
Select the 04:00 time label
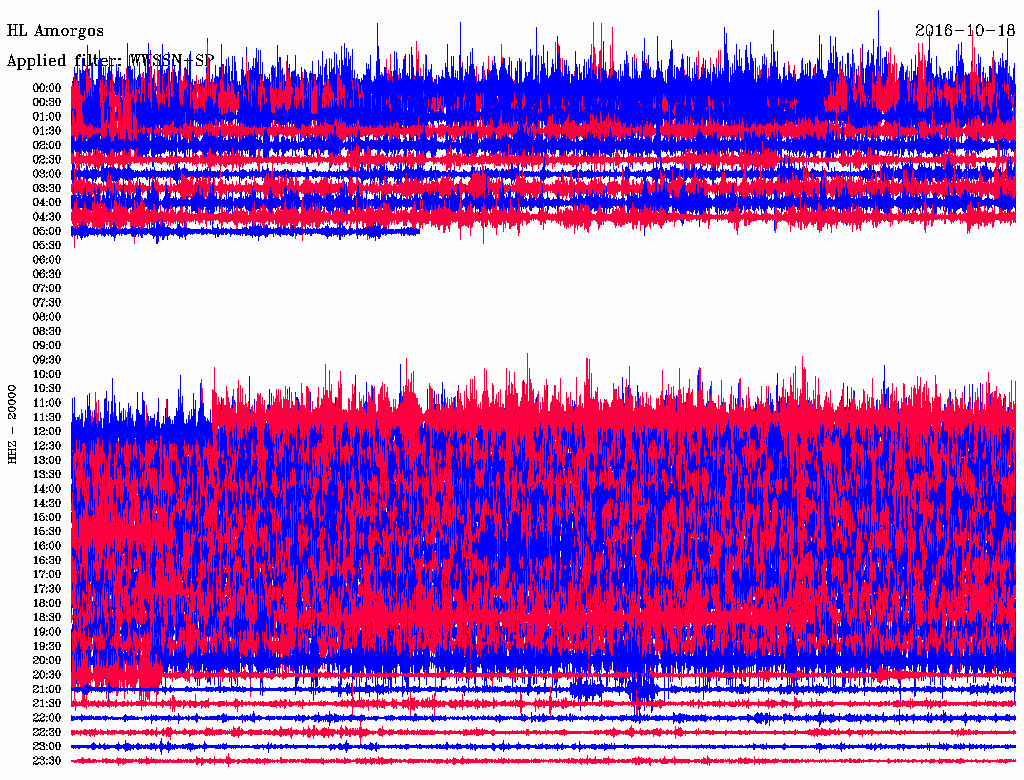pos(47,203)
